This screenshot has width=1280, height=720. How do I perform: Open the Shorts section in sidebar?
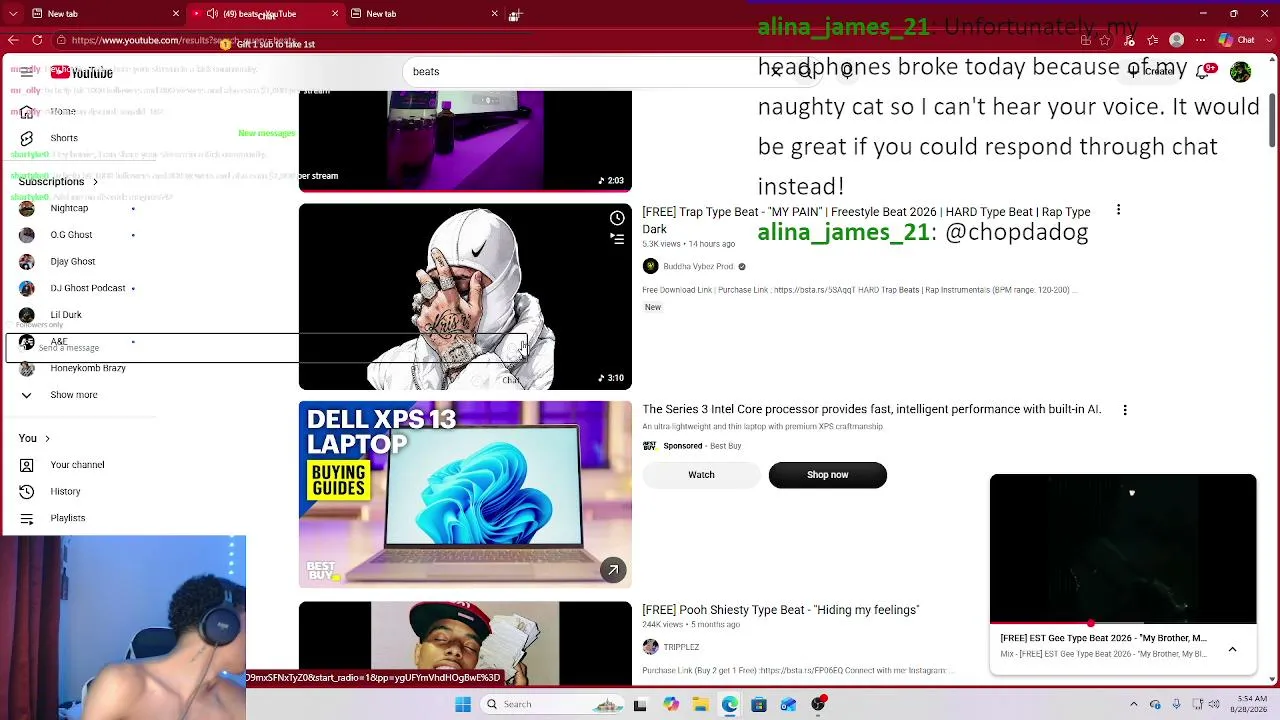click(x=64, y=138)
